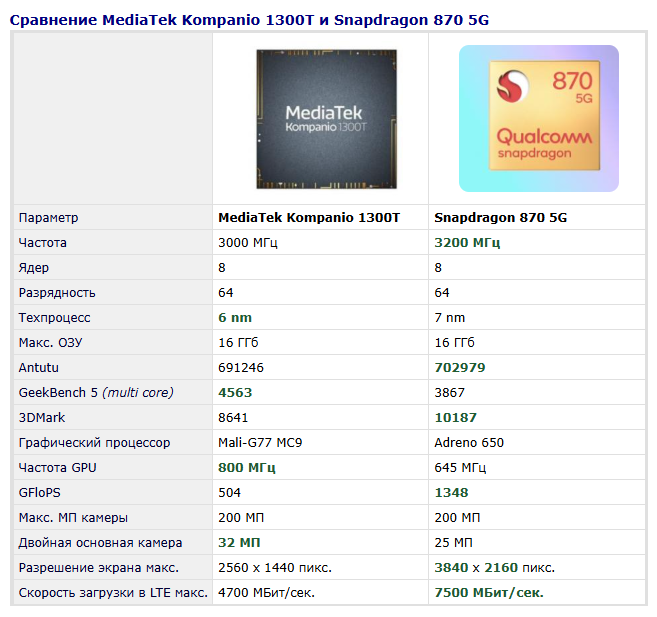Click the 'Ядер' row label
The image size is (657, 617).
pos(34,268)
